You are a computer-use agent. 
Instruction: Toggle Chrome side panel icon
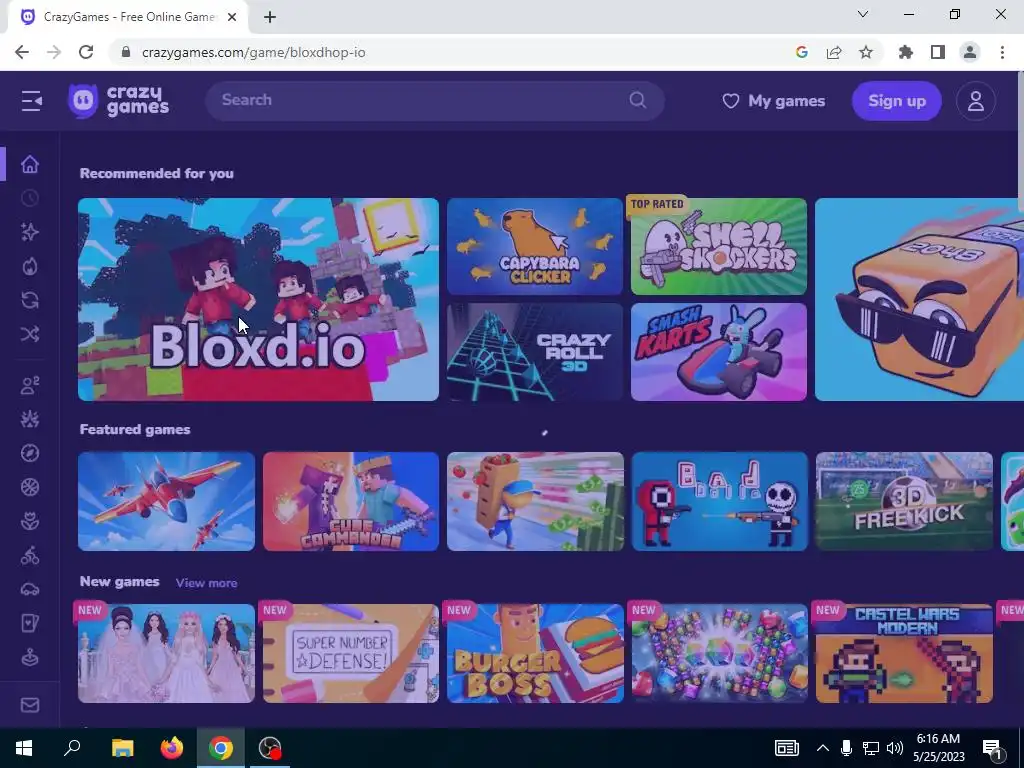point(938,52)
